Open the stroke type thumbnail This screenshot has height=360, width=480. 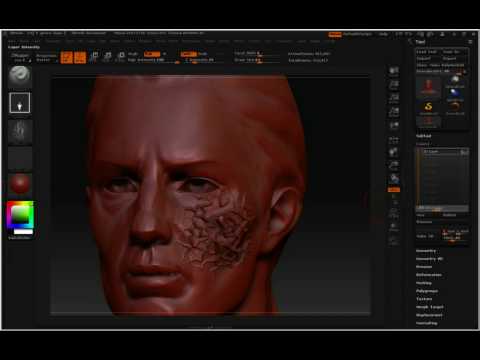click(x=20, y=103)
